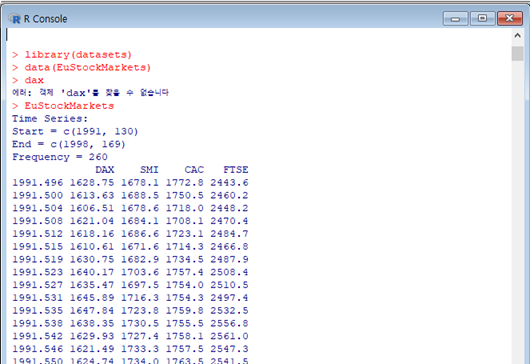Screen dimensions: 530x364
Task: Click DAX value 1621.04
Action: coord(92,221)
